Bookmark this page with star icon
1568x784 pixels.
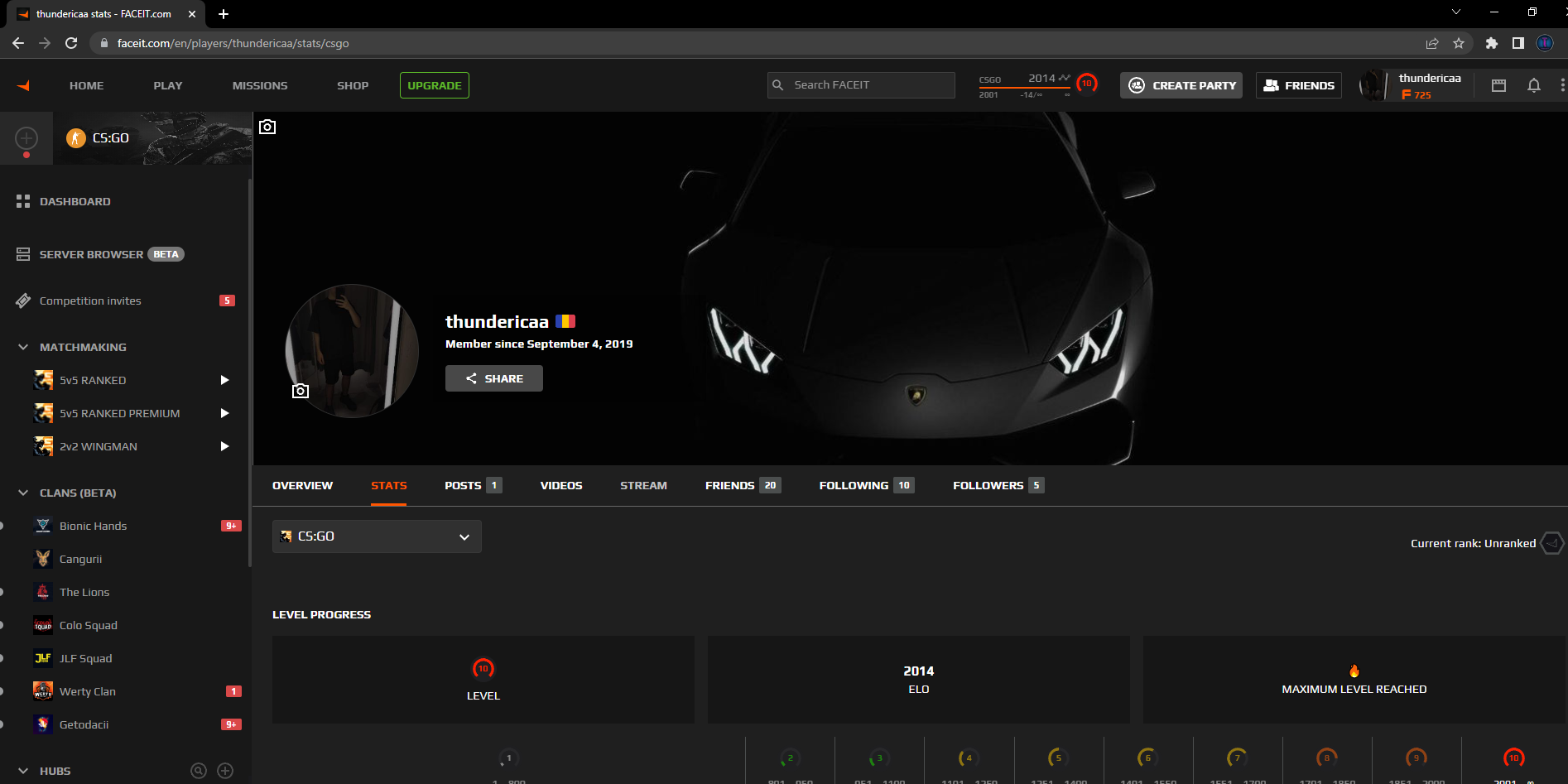1459,43
